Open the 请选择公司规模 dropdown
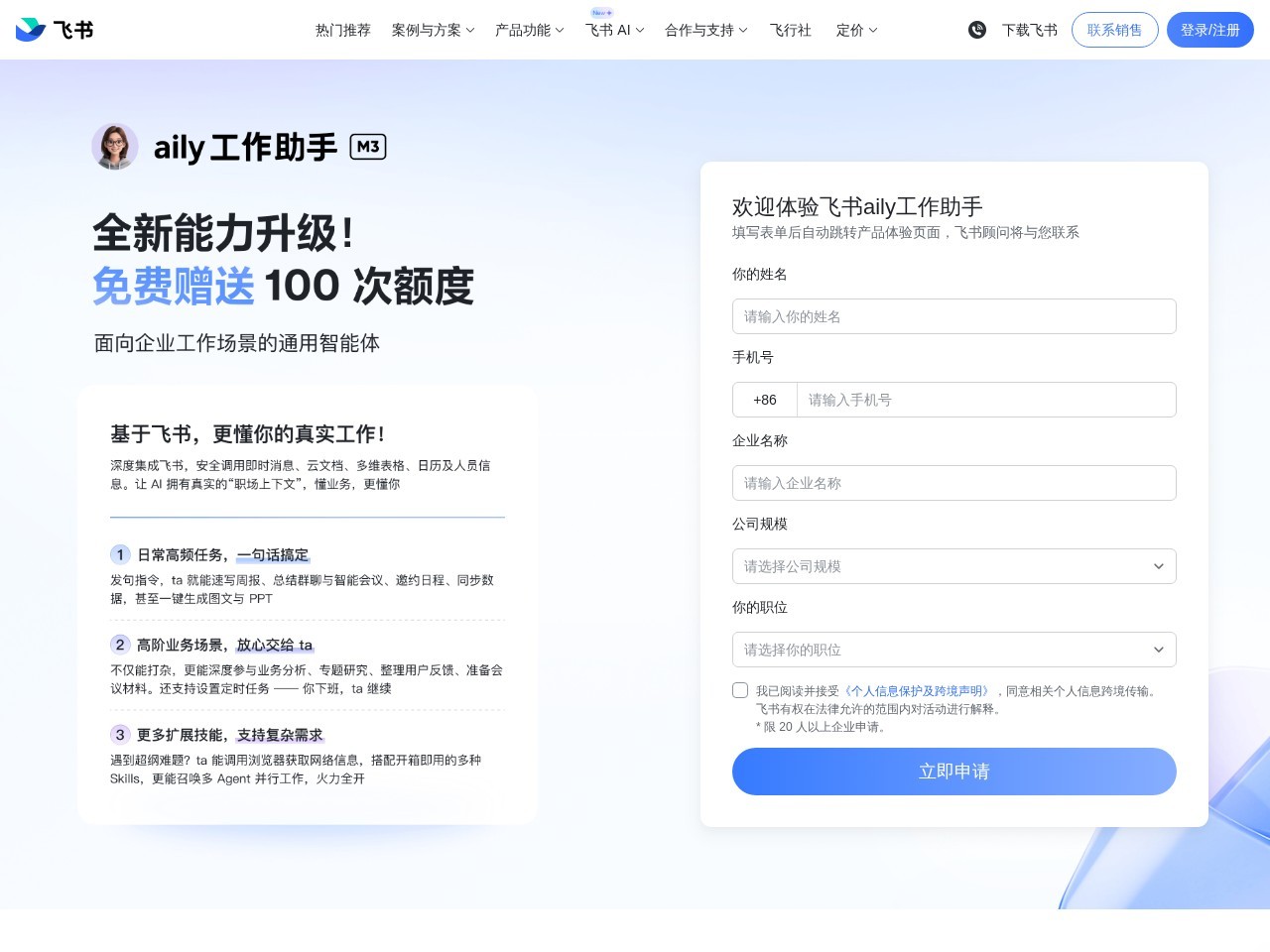The height and width of the screenshot is (952, 1270). click(x=954, y=566)
